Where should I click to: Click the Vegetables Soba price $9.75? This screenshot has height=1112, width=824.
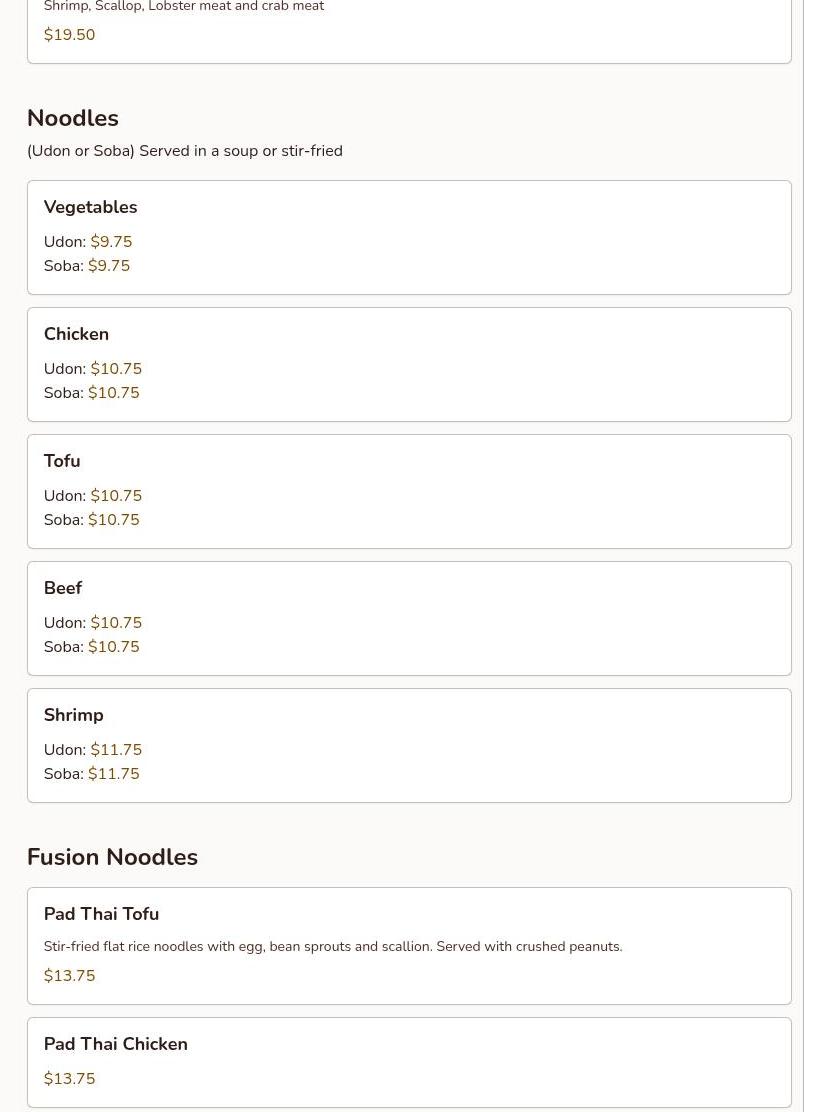[x=109, y=266]
